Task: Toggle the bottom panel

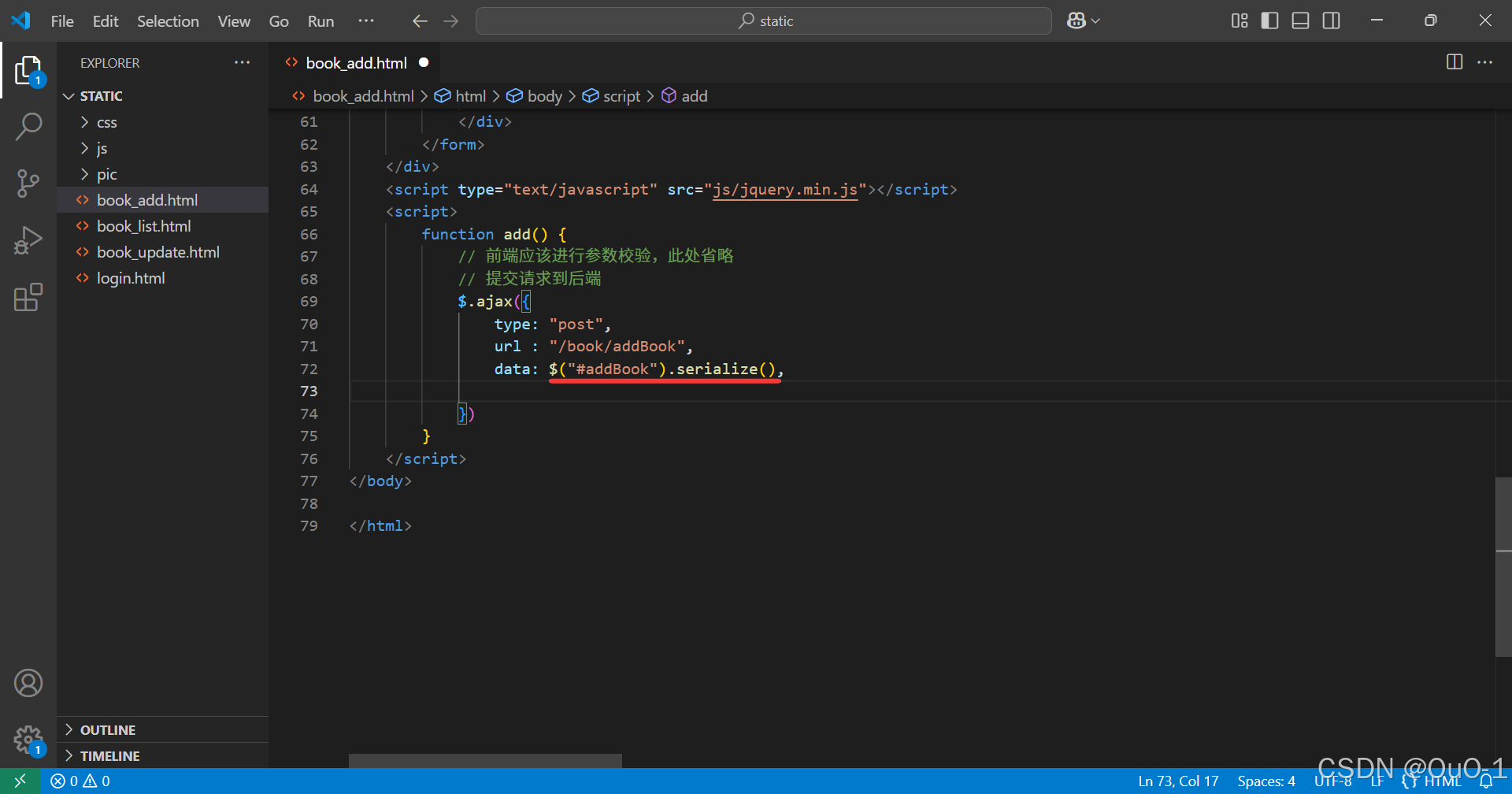Action: point(1301,20)
